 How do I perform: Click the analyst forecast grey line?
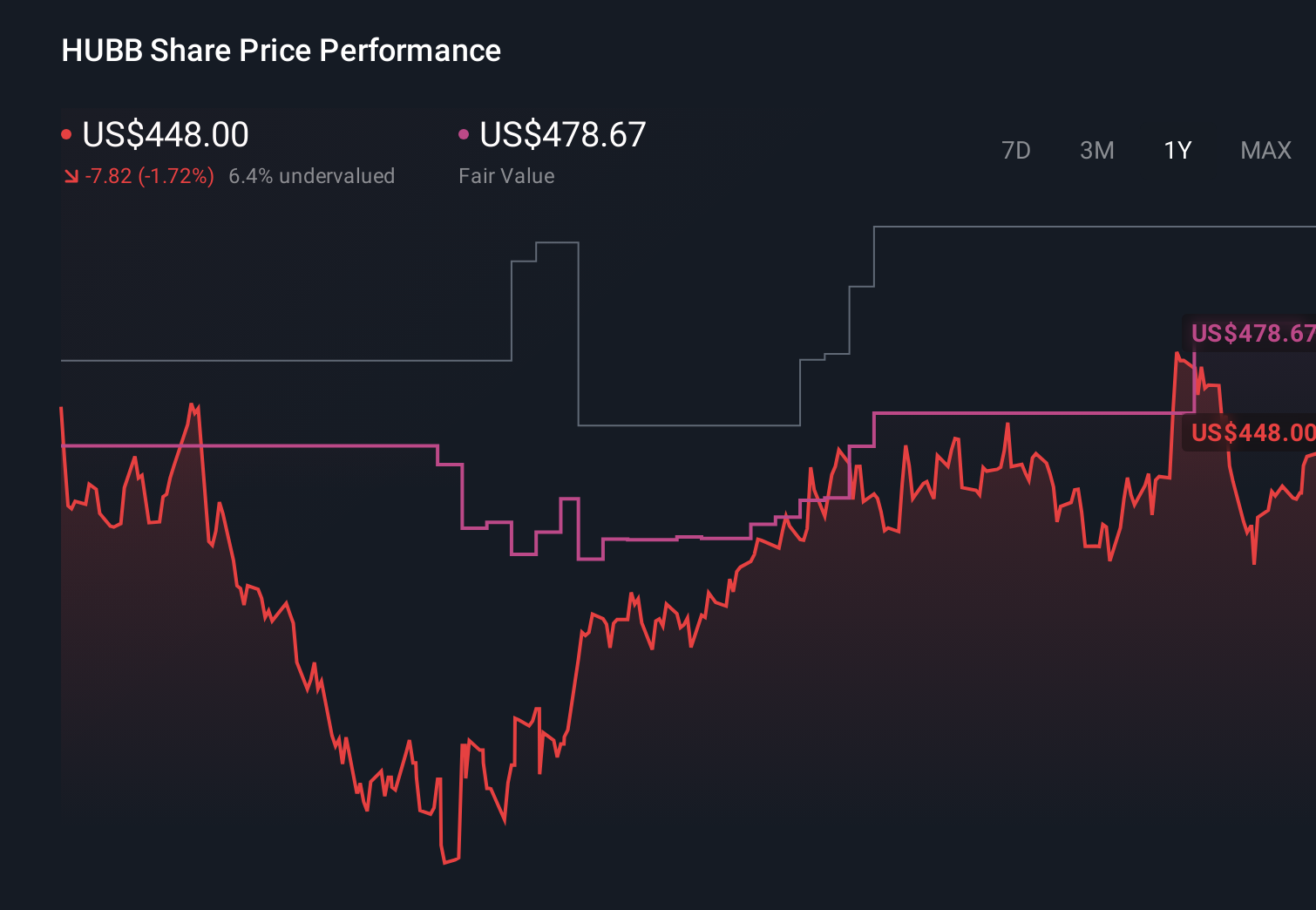pos(261,360)
